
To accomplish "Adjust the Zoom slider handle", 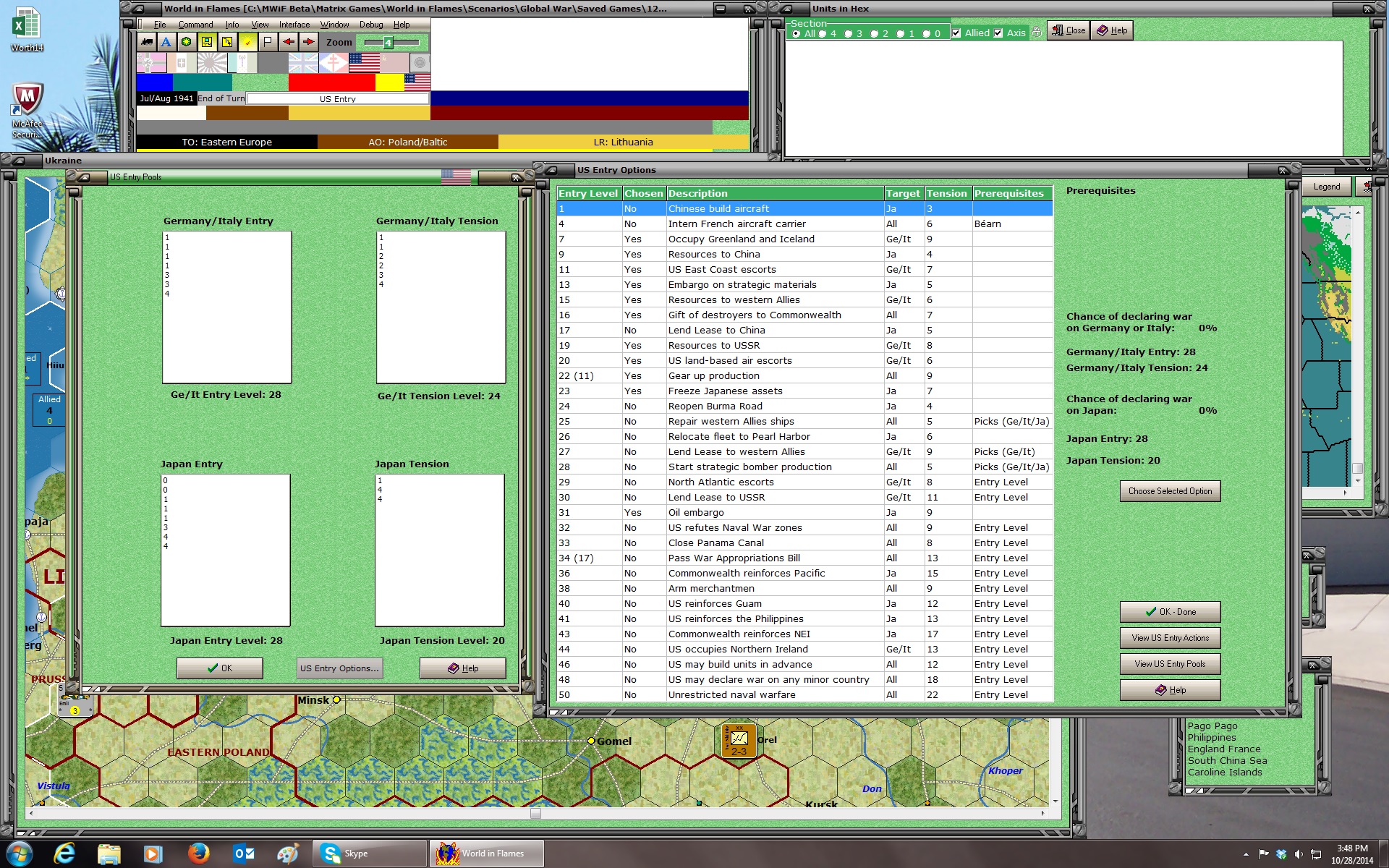I will (388, 43).
